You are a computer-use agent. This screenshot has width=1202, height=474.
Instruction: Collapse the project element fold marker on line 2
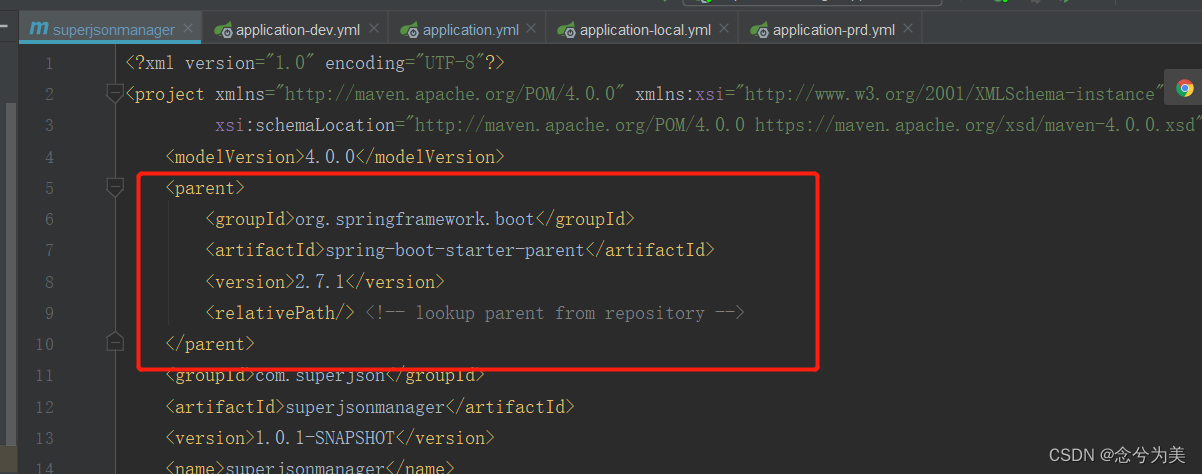pyautogui.click(x=115, y=94)
